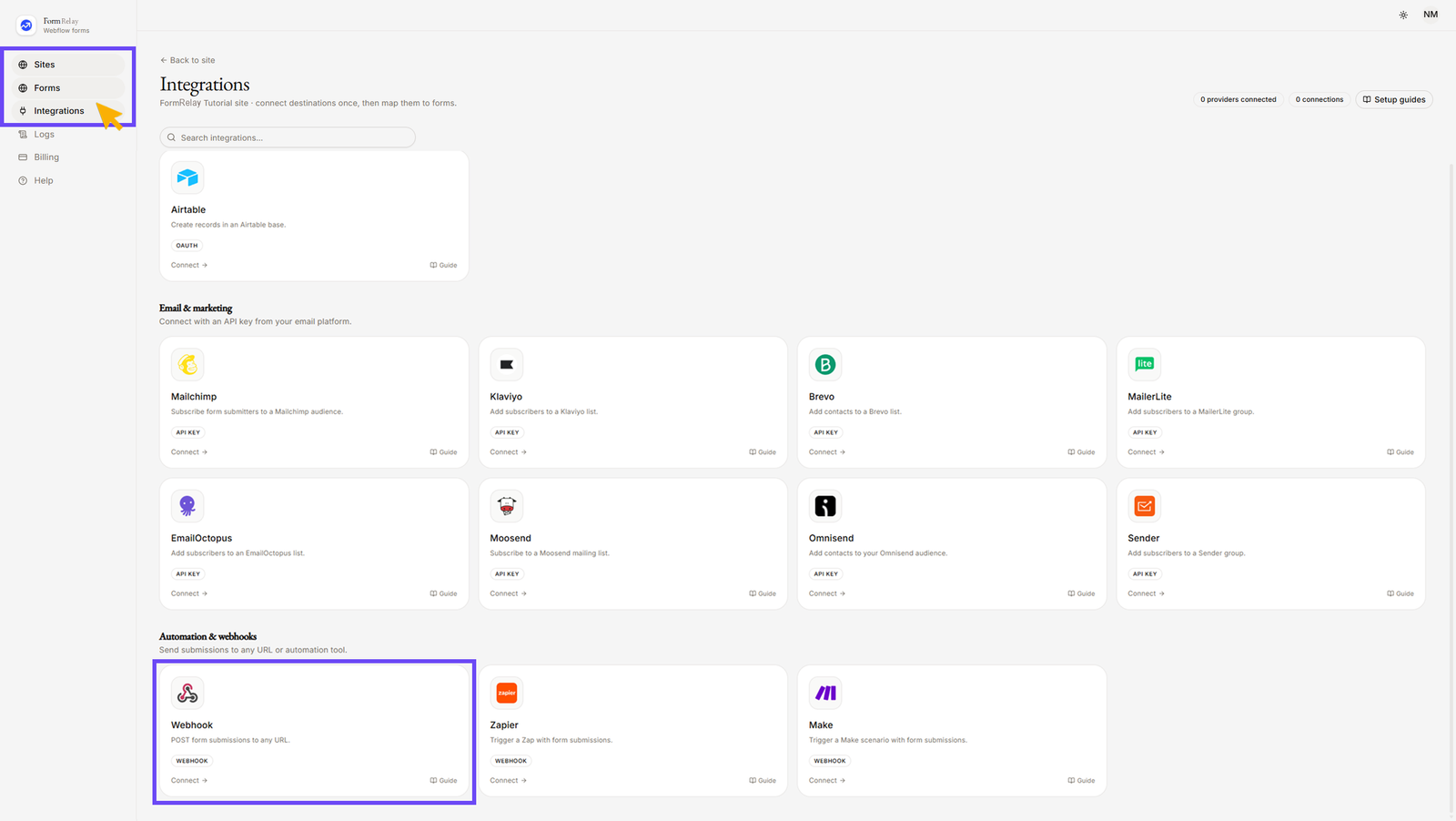Click the Brevo logo icon

[825, 364]
